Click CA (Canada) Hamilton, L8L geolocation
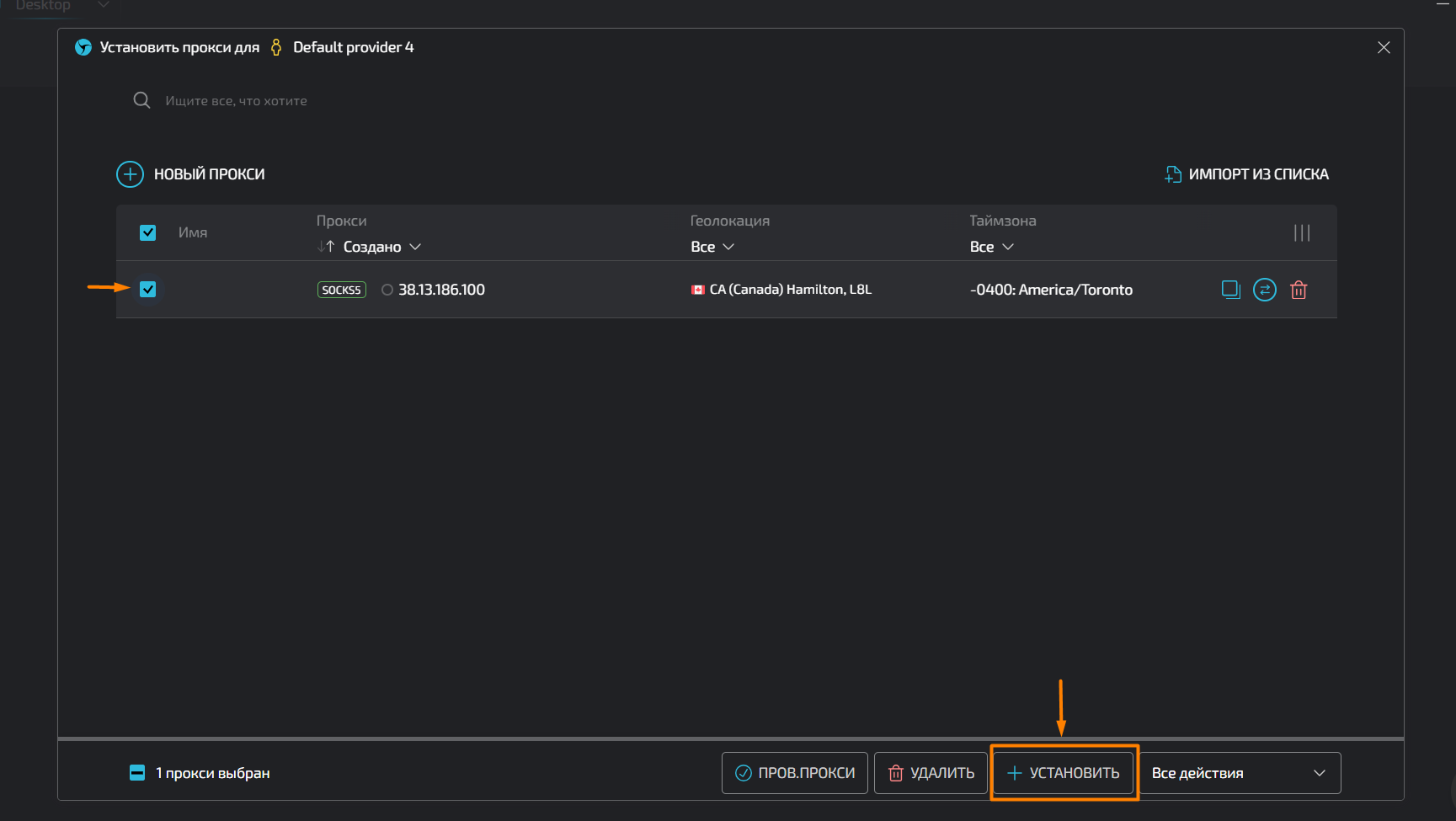The height and width of the screenshot is (821, 1456). 791,290
